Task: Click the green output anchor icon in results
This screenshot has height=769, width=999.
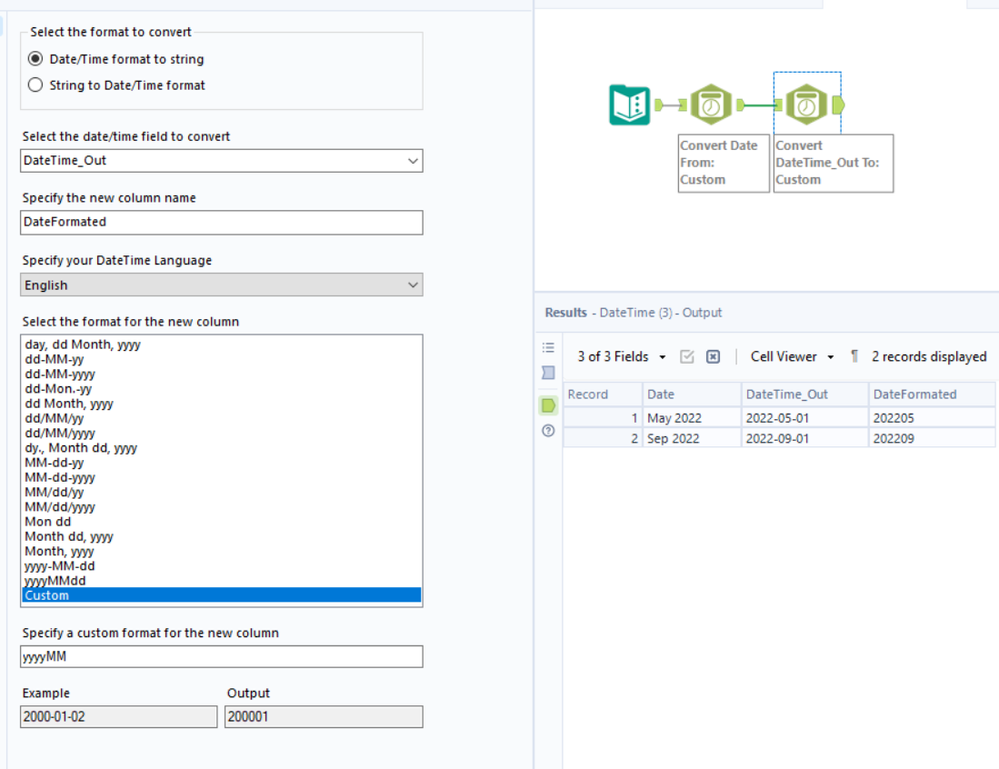Action: pos(548,405)
